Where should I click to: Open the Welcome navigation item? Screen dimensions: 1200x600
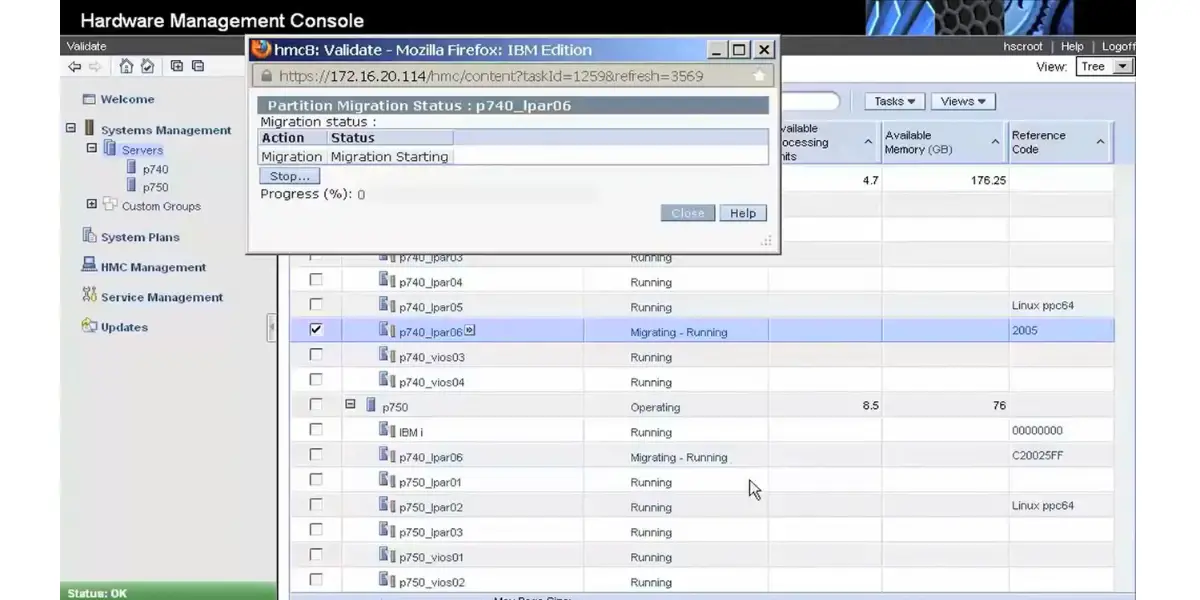point(127,99)
